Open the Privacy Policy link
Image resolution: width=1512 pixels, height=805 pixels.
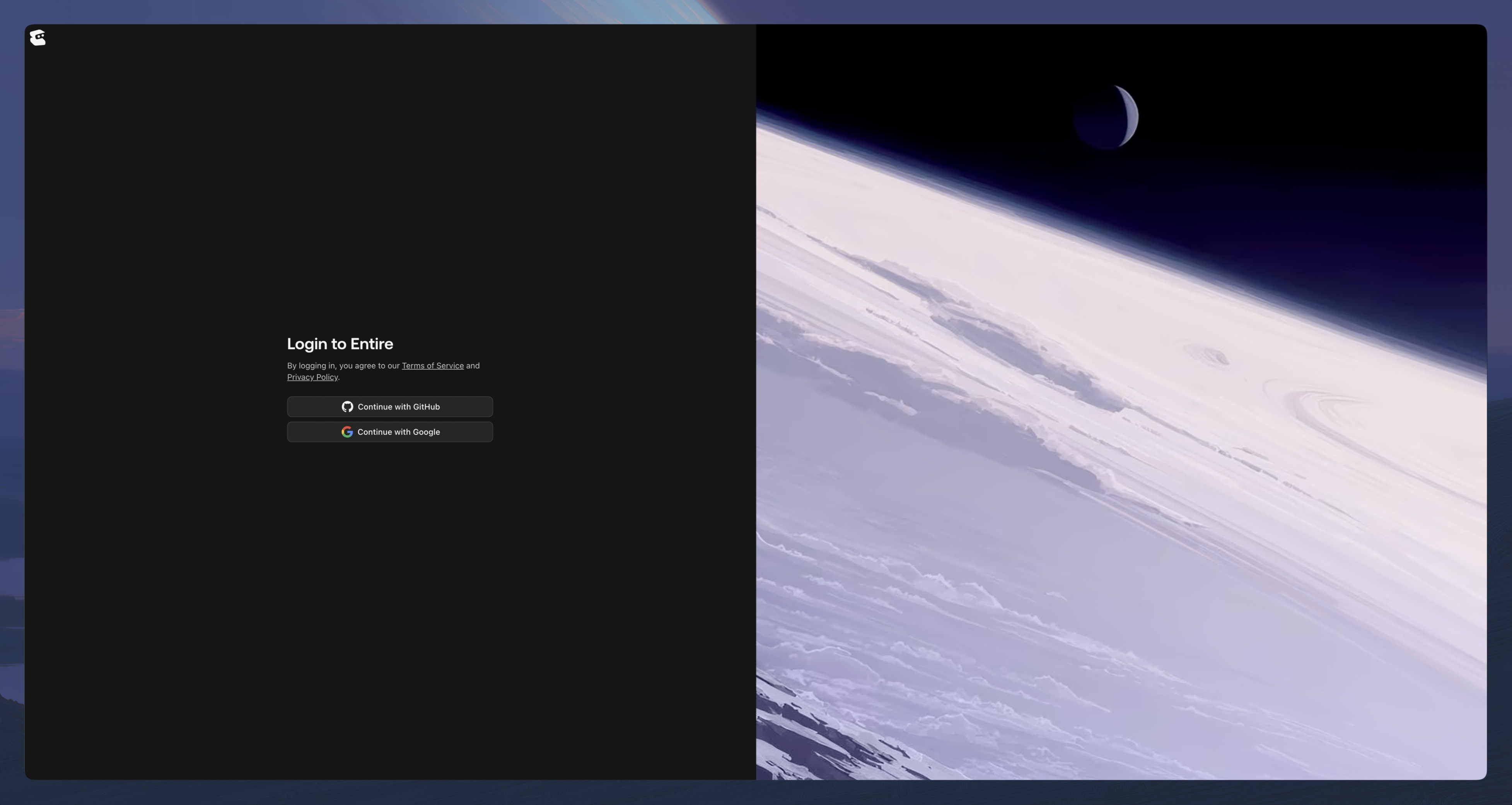tap(312, 377)
